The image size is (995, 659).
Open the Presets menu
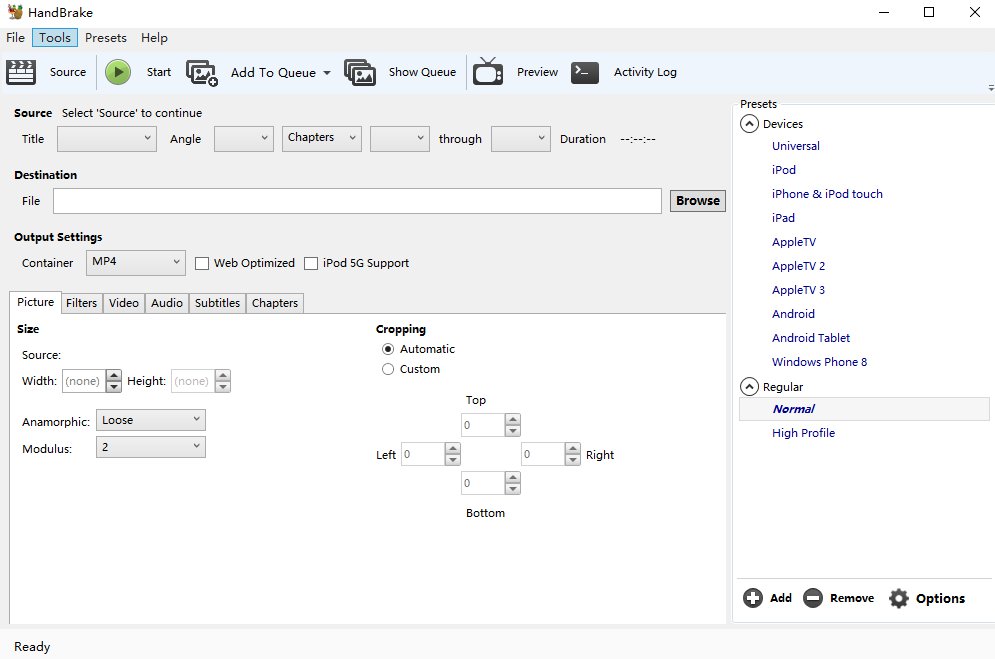106,38
